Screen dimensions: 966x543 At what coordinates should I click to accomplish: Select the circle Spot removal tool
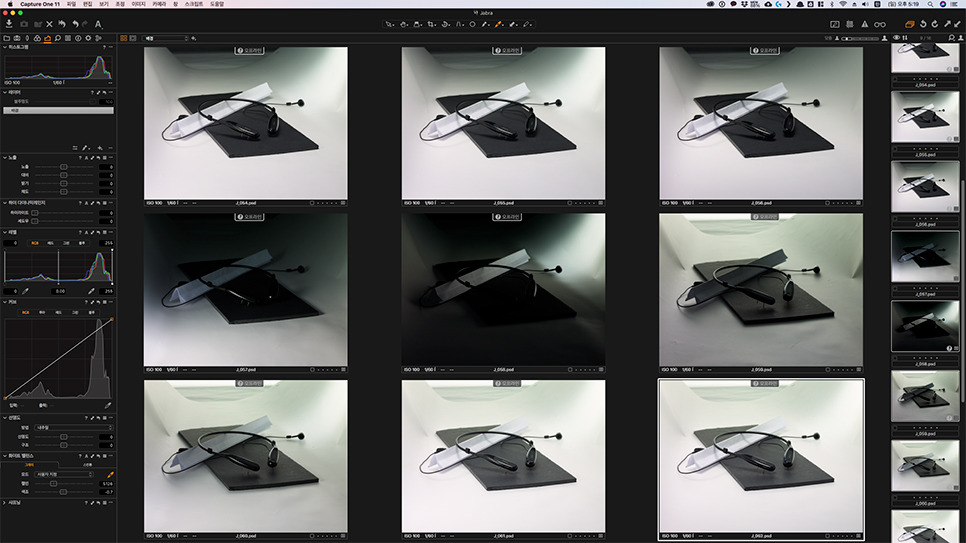[473, 25]
